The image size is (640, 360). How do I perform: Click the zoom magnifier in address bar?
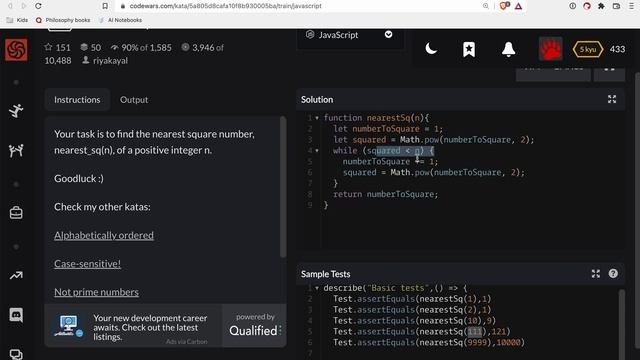[486, 6]
